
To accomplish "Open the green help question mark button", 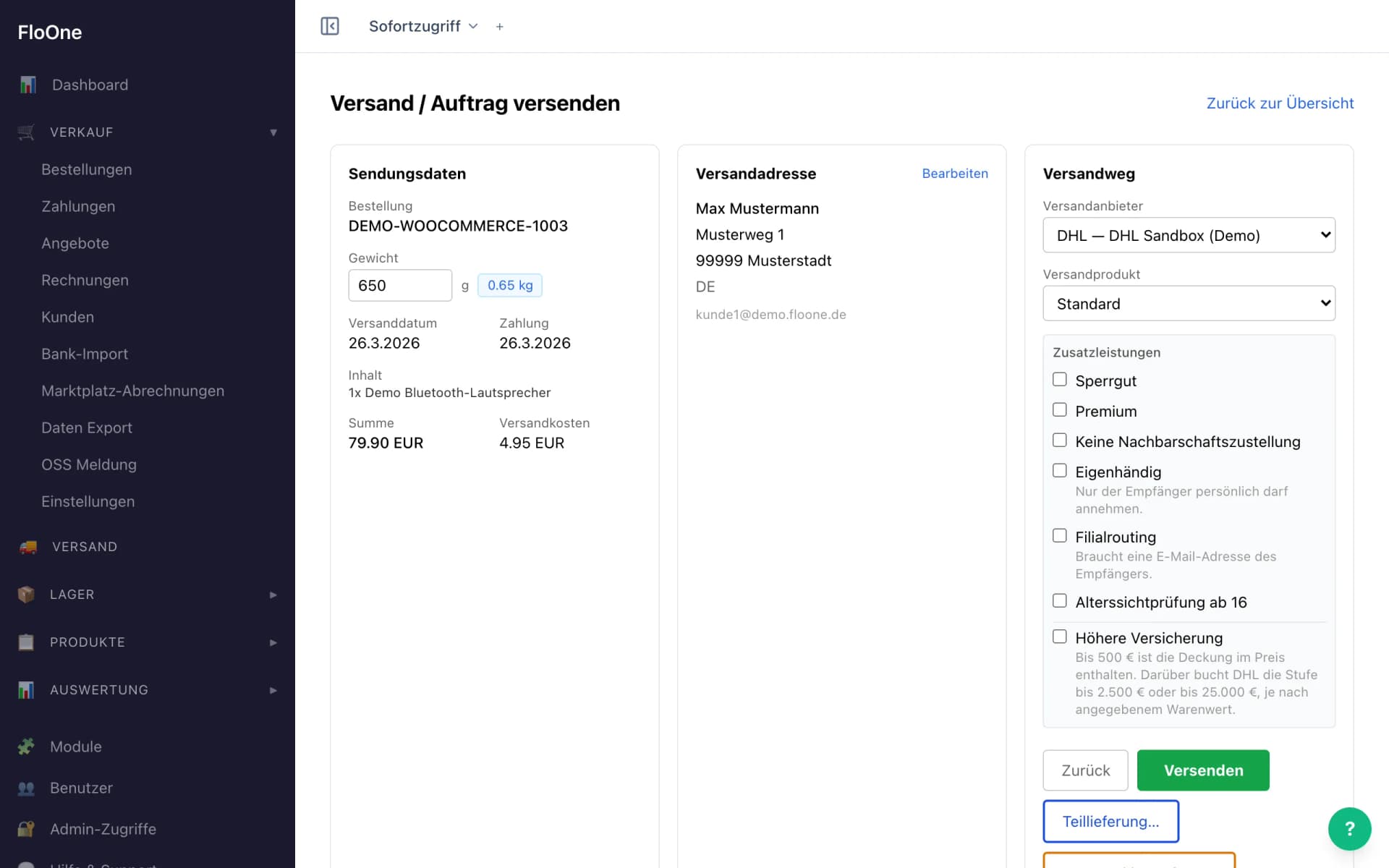I will (x=1349, y=829).
